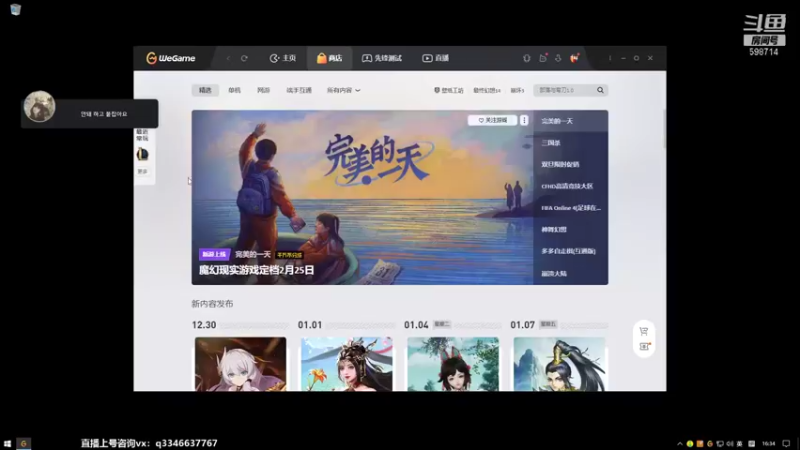Open the 直播 live tab
This screenshot has height=450, width=800.
[435, 58]
